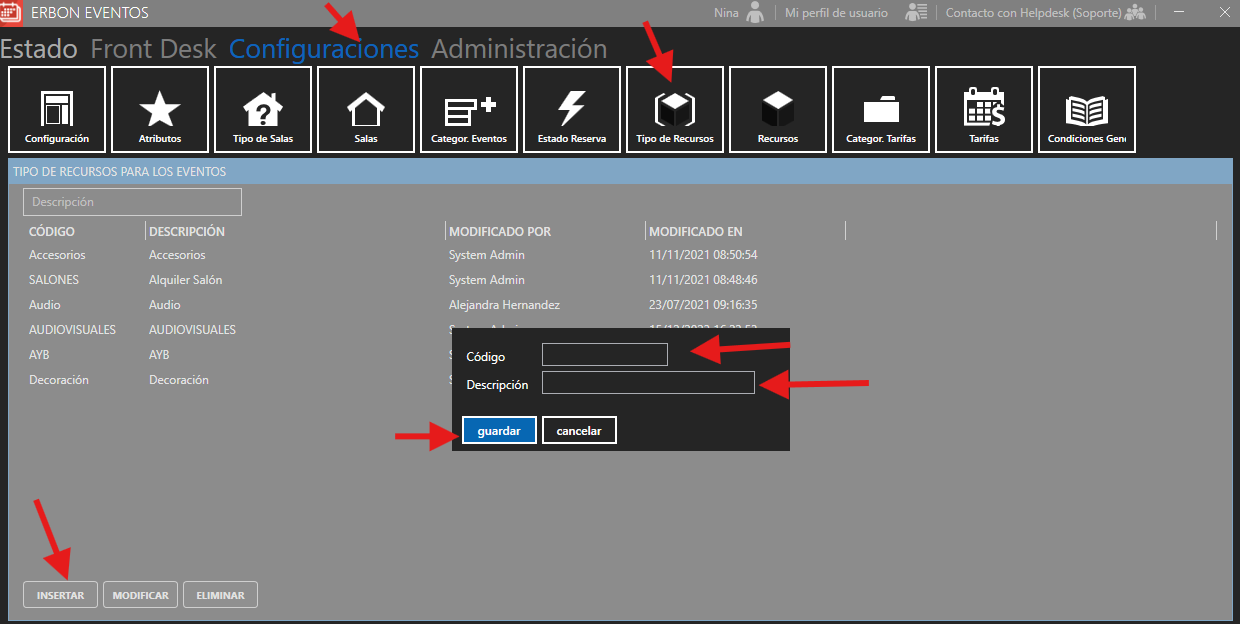Open the Configuración tile icon
Screen dimensions: 1240x624
57,109
